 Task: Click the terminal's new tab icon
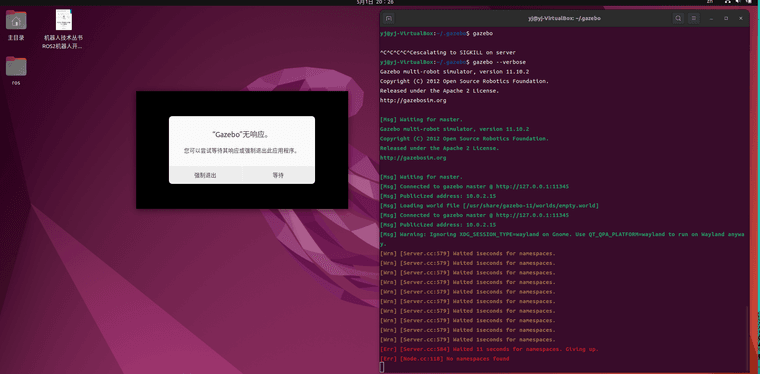389,18
